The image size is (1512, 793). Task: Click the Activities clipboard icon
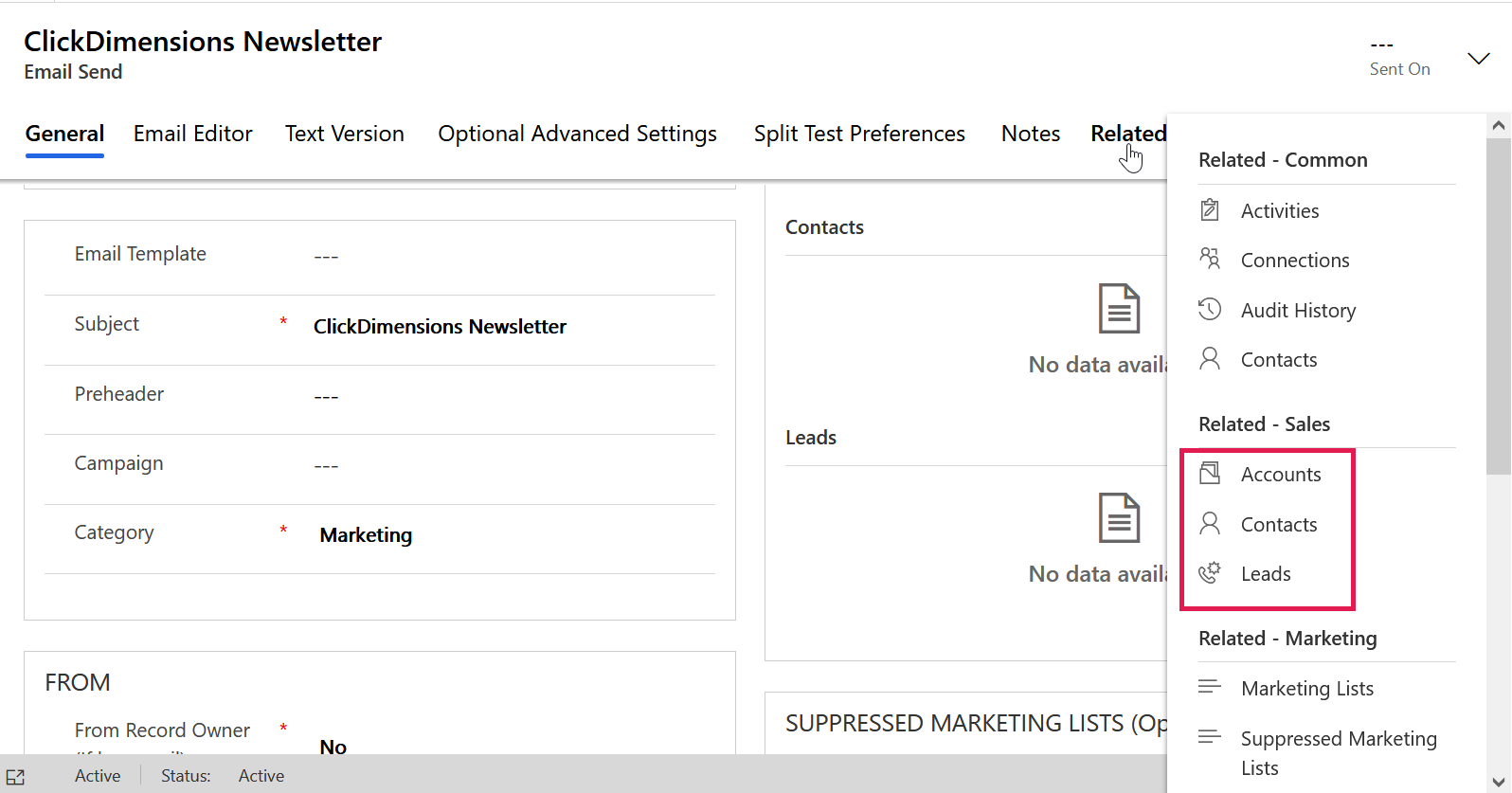(x=1210, y=210)
